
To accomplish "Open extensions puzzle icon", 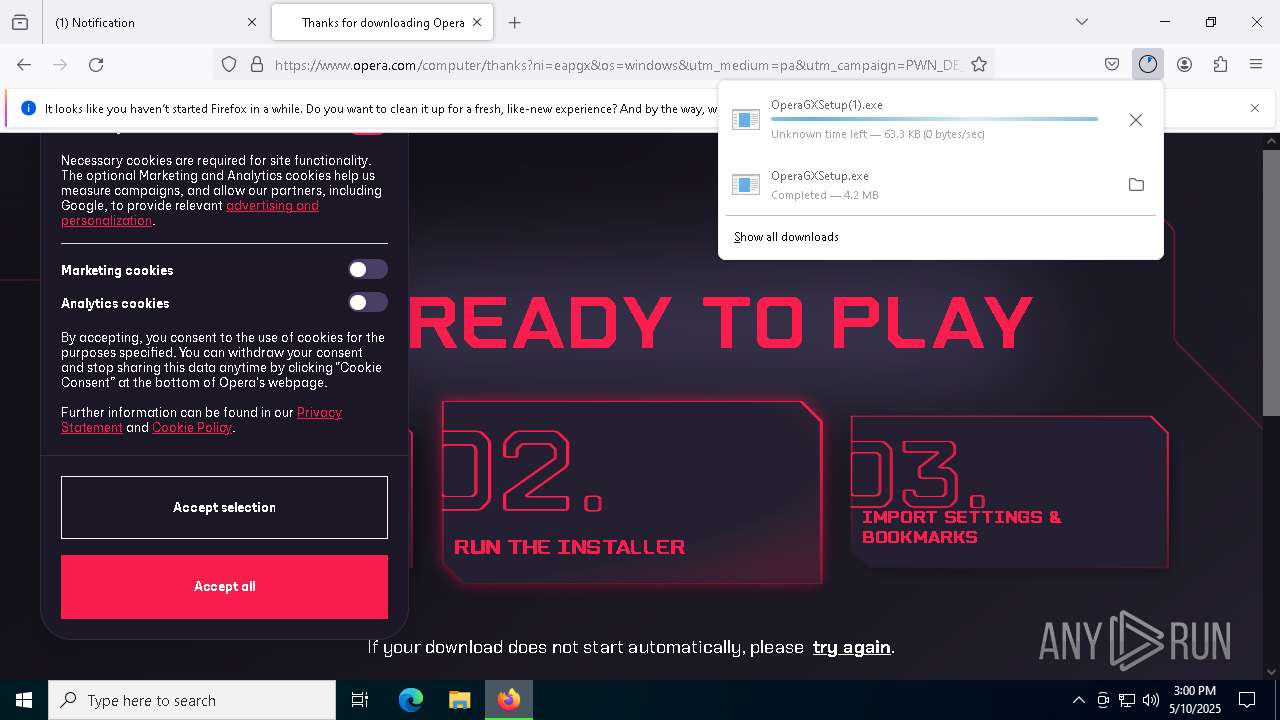I will pyautogui.click(x=1220, y=64).
